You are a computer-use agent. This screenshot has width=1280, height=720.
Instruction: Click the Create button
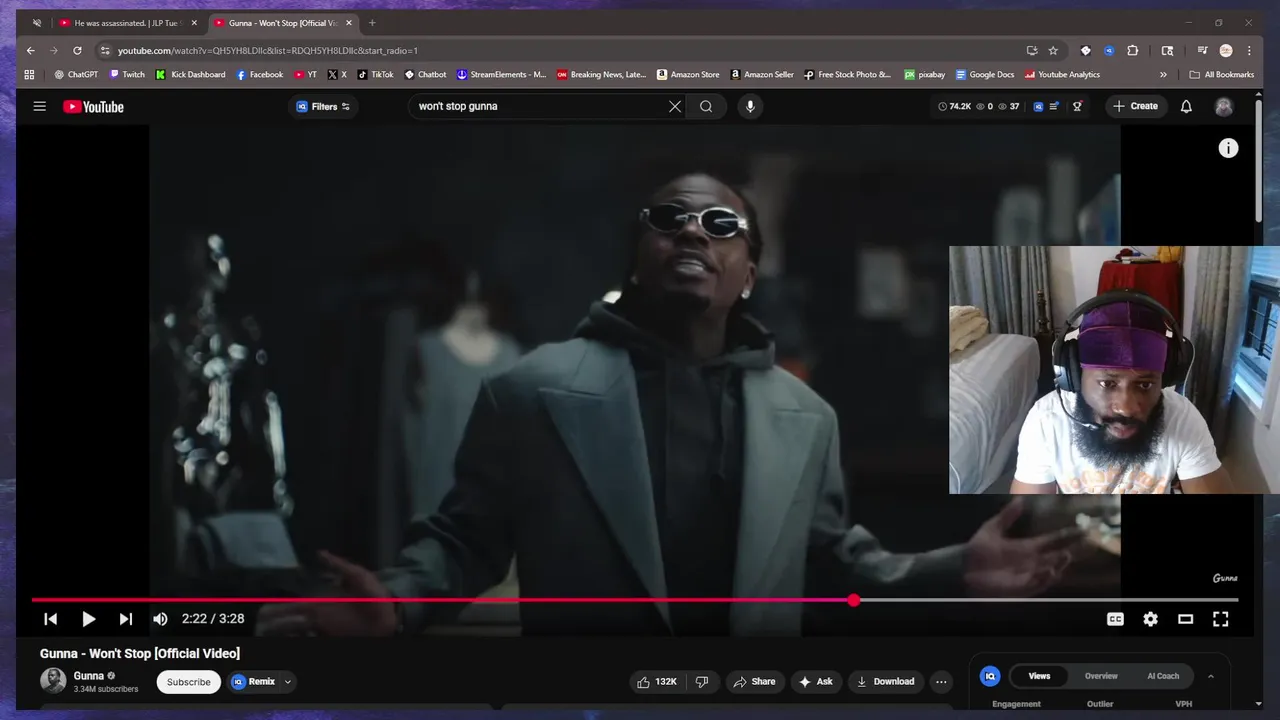point(1135,106)
